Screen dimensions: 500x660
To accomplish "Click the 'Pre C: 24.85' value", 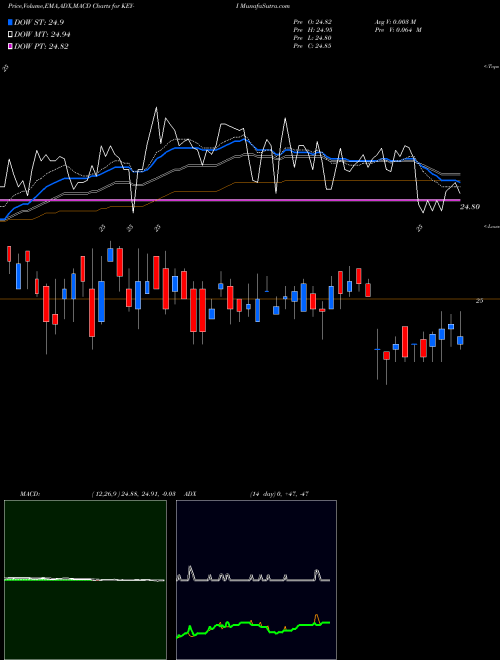I will [x=312, y=46].
